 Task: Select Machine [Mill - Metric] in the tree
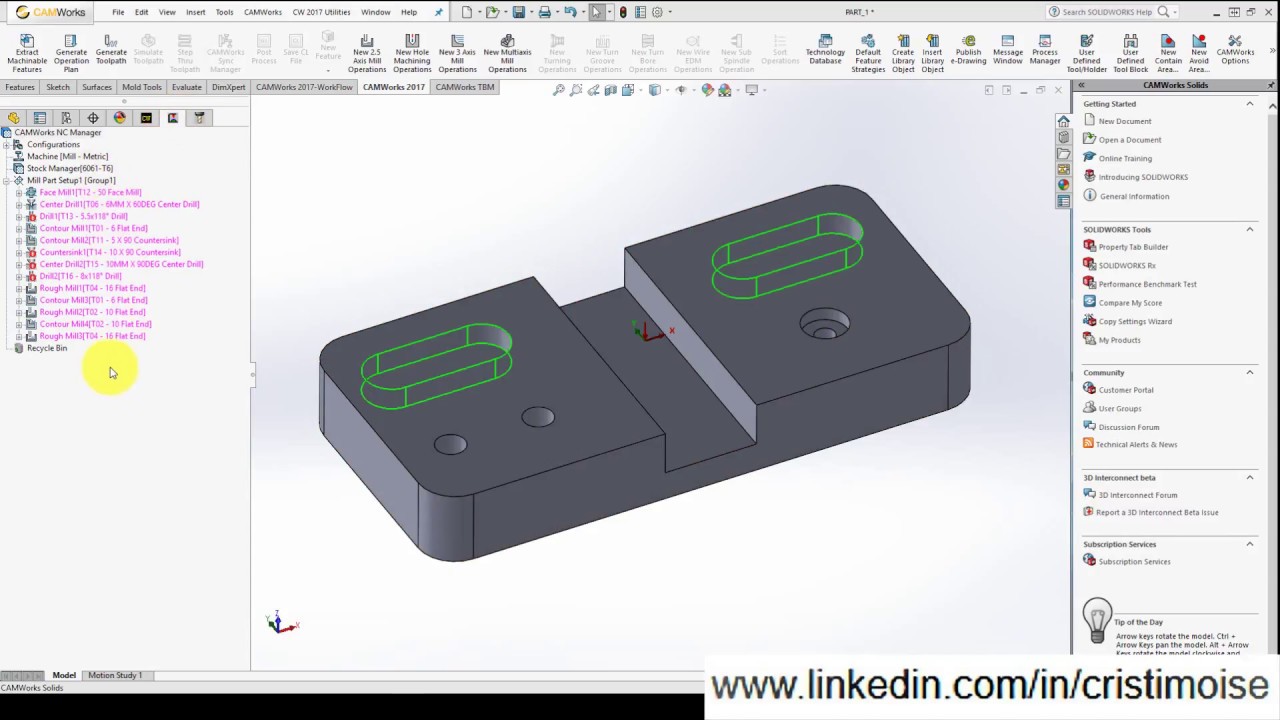click(67, 157)
